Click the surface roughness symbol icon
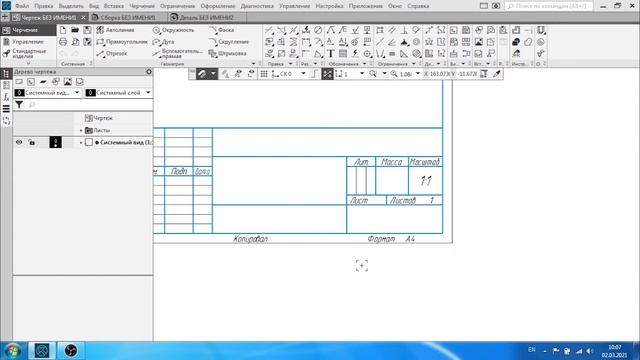 tap(355, 30)
